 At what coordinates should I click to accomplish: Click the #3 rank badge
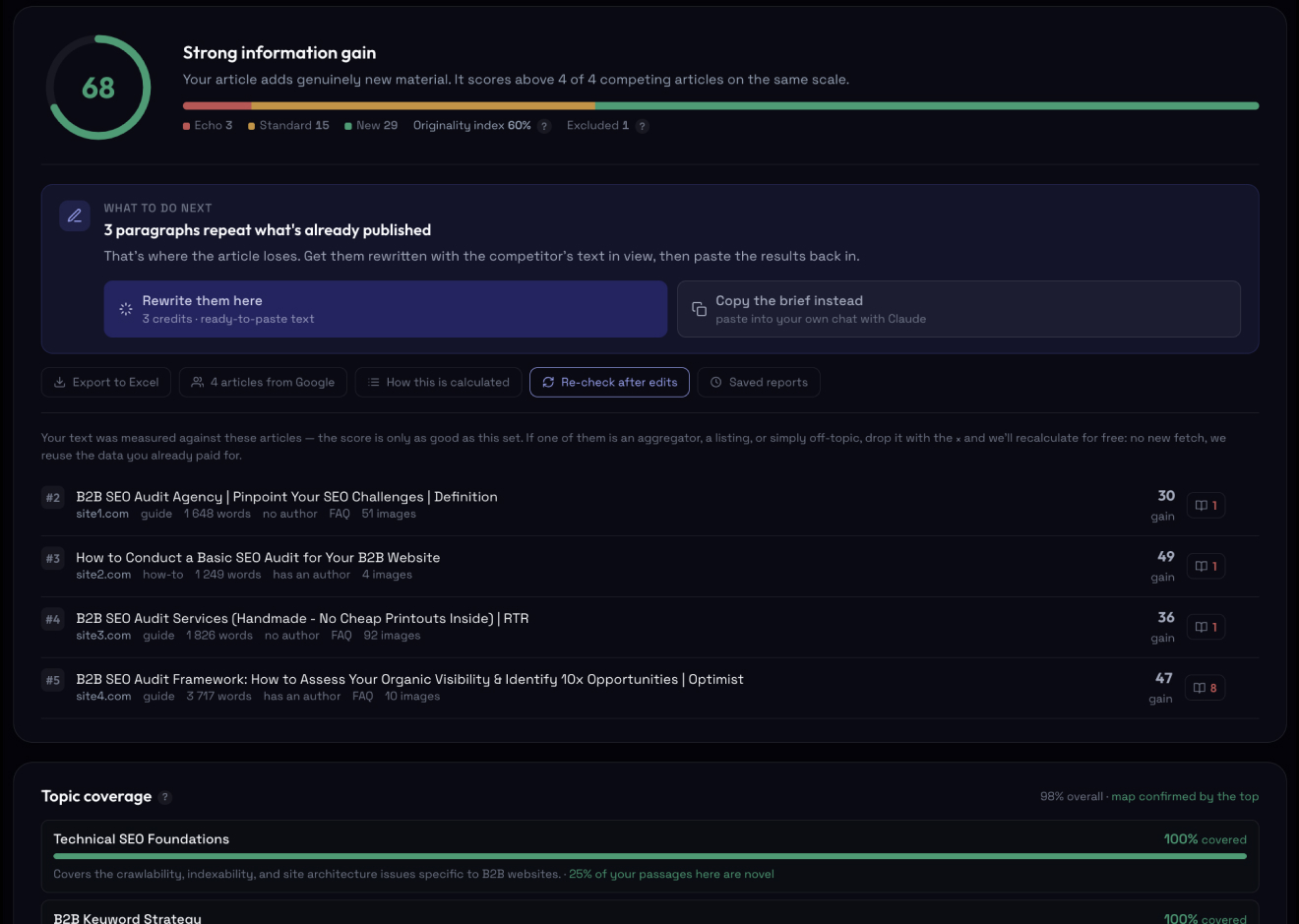click(53, 559)
